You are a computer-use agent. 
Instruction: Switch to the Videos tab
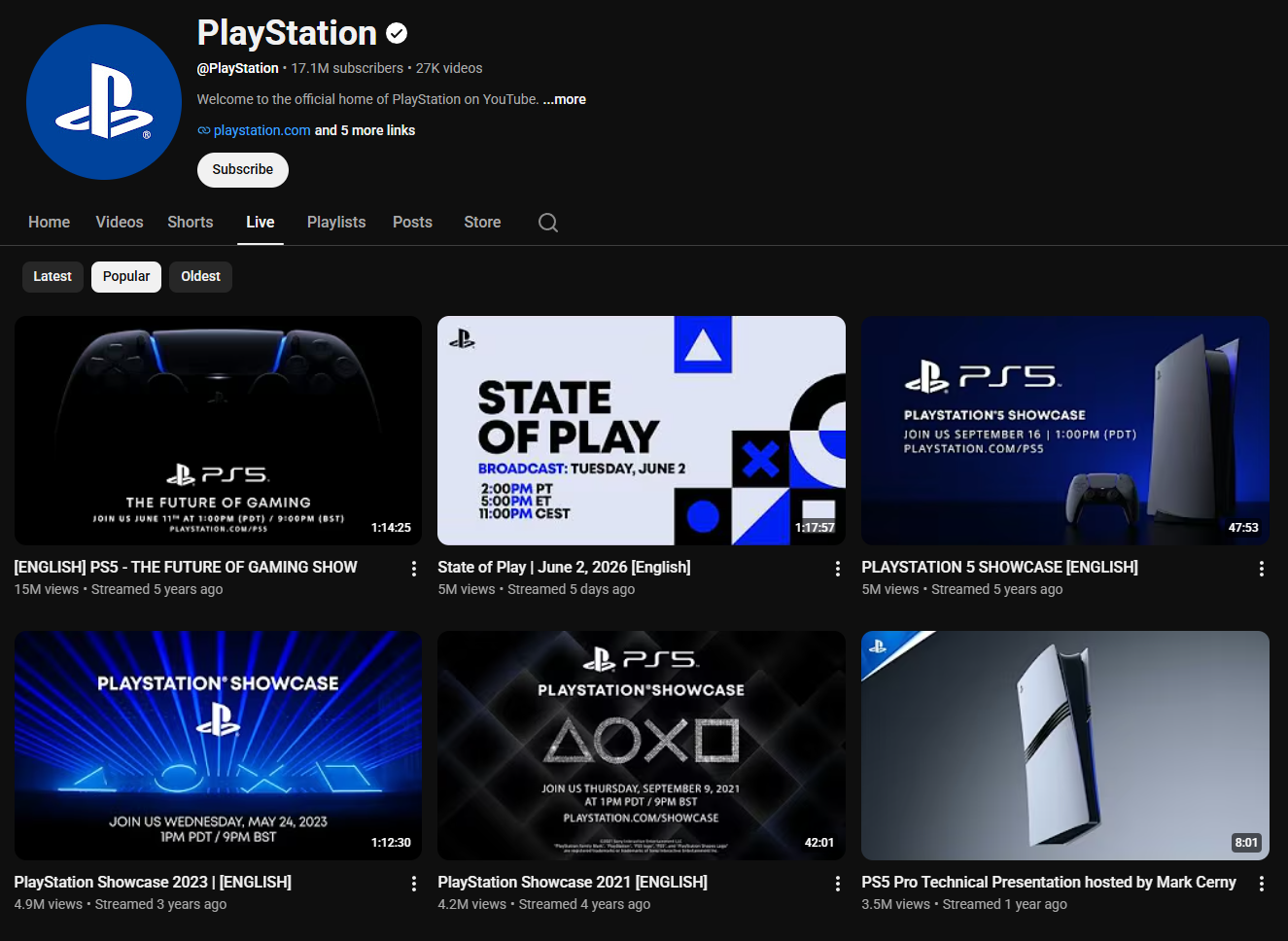coord(120,222)
